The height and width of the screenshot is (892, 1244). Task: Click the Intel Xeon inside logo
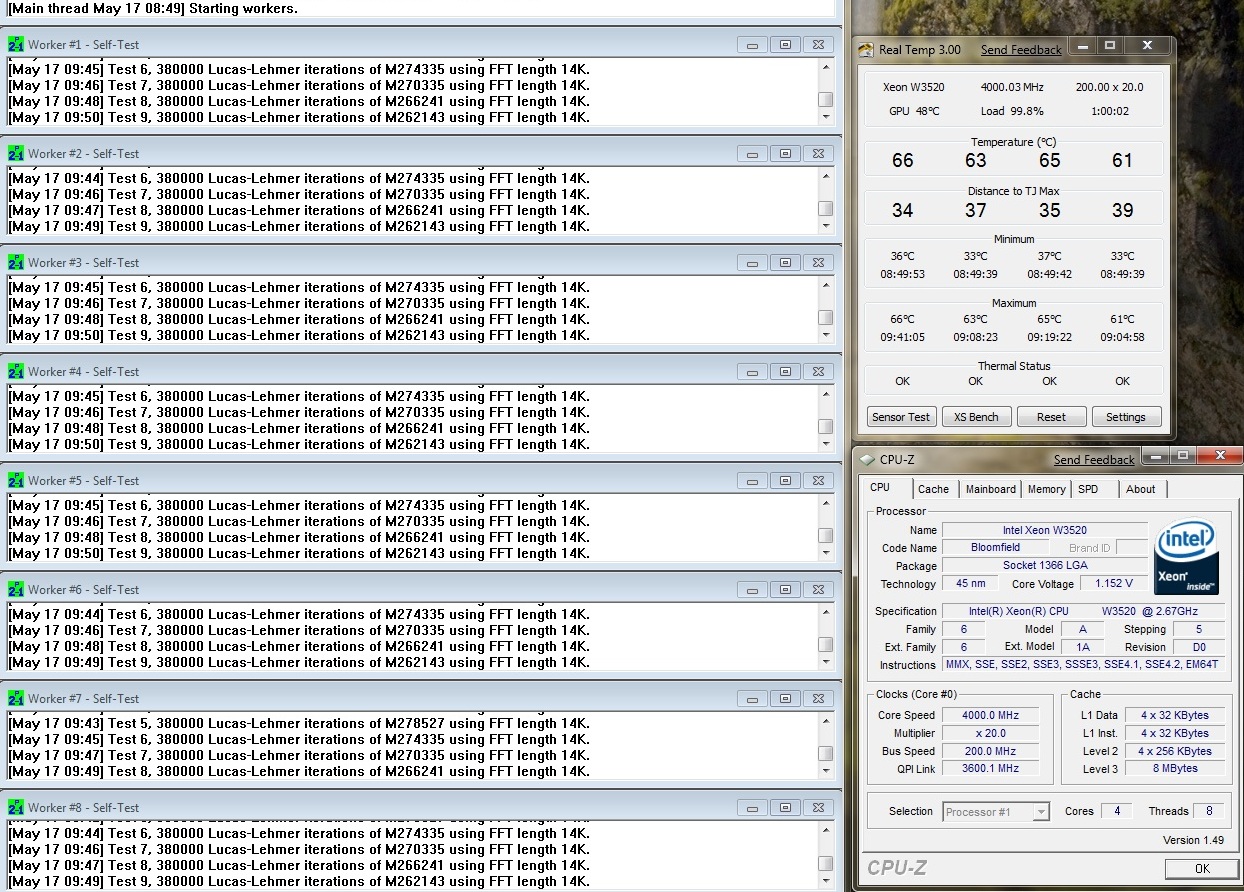click(1186, 558)
